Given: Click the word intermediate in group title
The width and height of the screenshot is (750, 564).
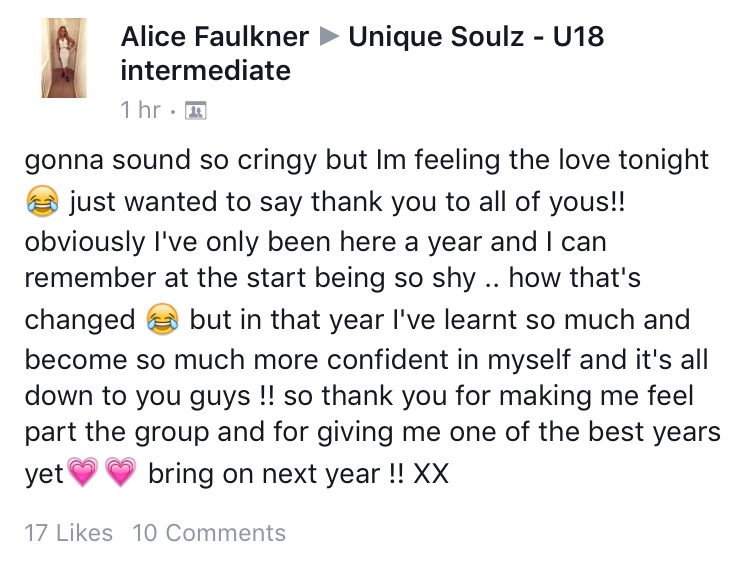Looking at the screenshot, I should point(206,71).
